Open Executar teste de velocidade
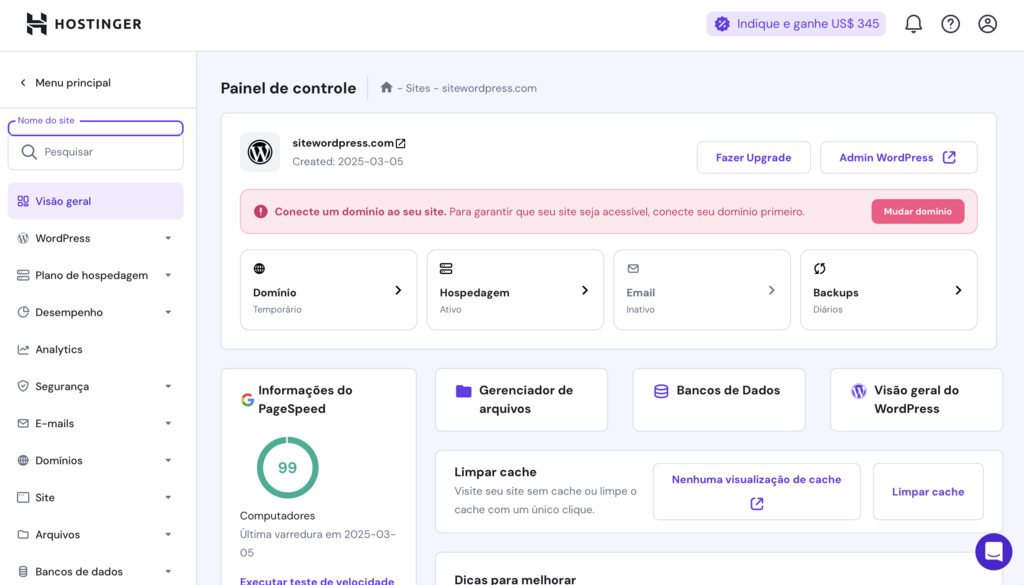The width and height of the screenshot is (1024, 585). coord(318,580)
